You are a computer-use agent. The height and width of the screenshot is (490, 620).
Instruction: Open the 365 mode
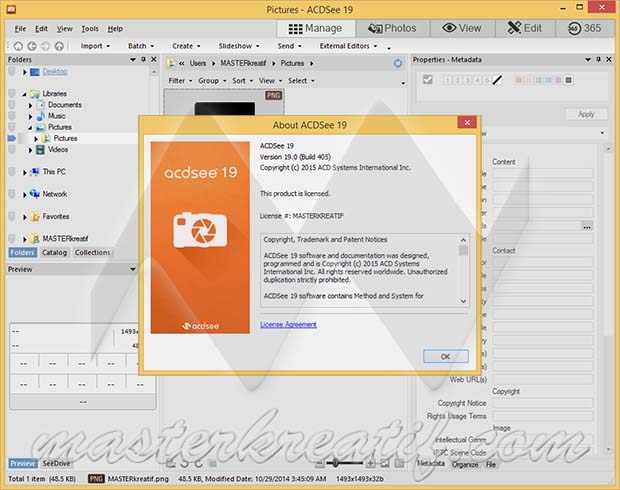pyautogui.click(x=584, y=28)
